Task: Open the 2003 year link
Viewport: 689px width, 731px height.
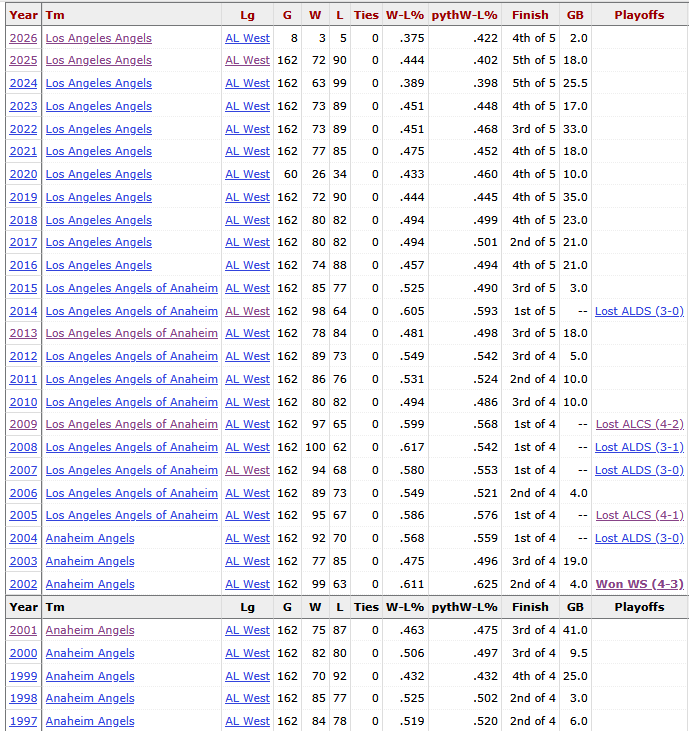Action: click(x=23, y=561)
